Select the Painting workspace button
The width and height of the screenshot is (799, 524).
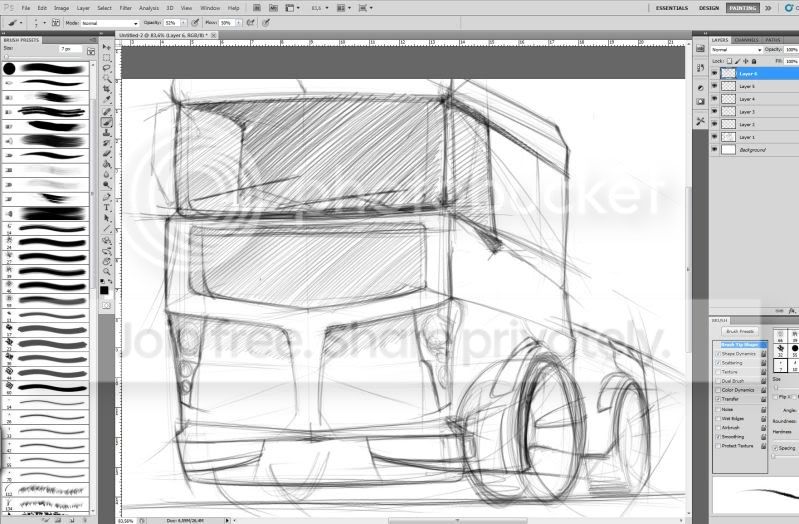(742, 8)
